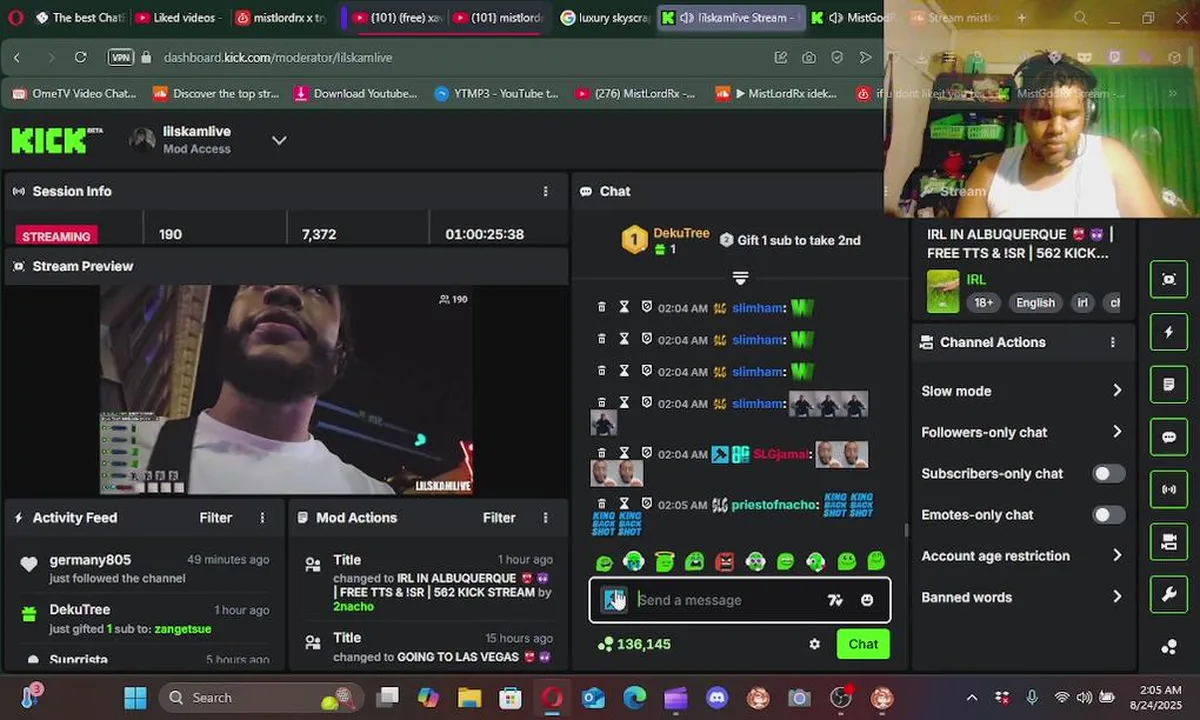Expand Slow mode settings
Image resolution: width=1200 pixels, height=720 pixels.
coord(1021,391)
